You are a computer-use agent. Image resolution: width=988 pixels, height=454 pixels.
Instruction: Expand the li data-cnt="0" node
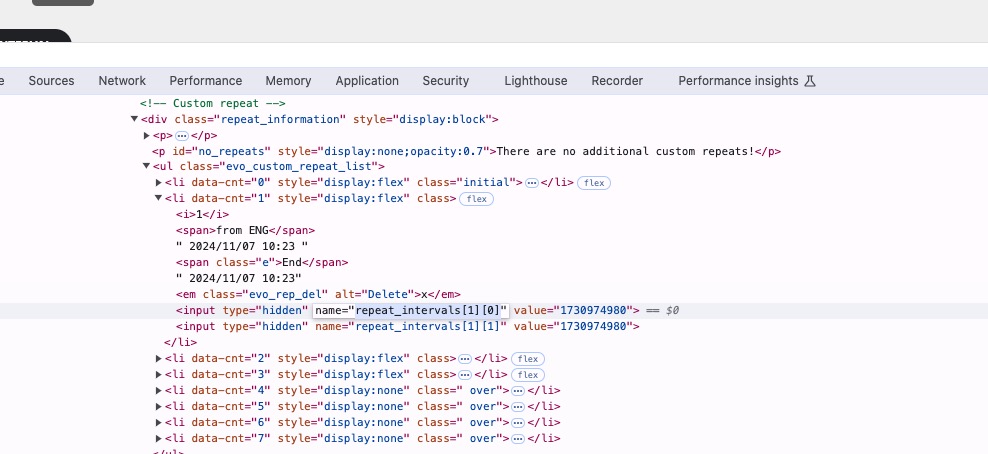[x=159, y=183]
